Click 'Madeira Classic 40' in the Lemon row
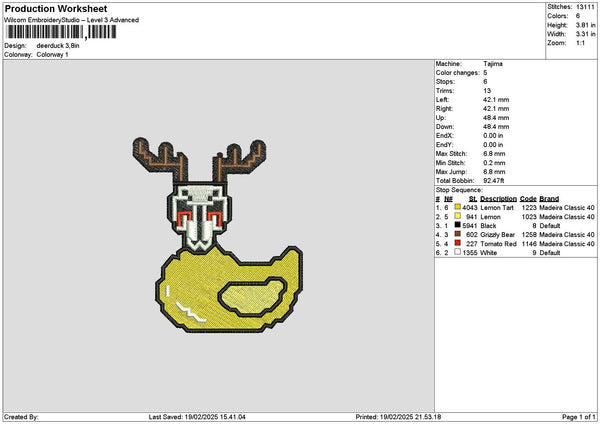Screen dimensions: 600x424 [567, 217]
